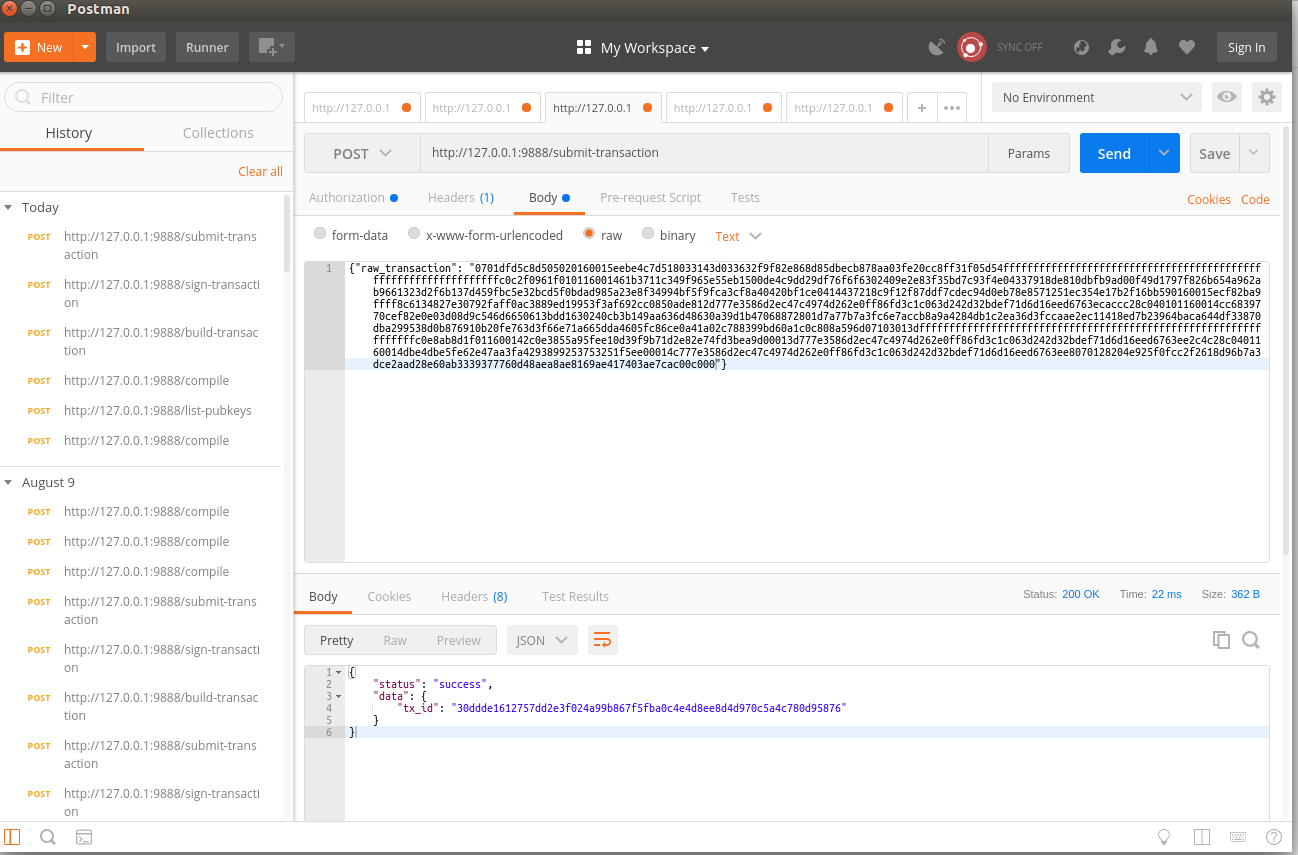Viewport: 1298px width, 855px height.
Task: Open Find in the bottom status bar
Action: [x=47, y=837]
